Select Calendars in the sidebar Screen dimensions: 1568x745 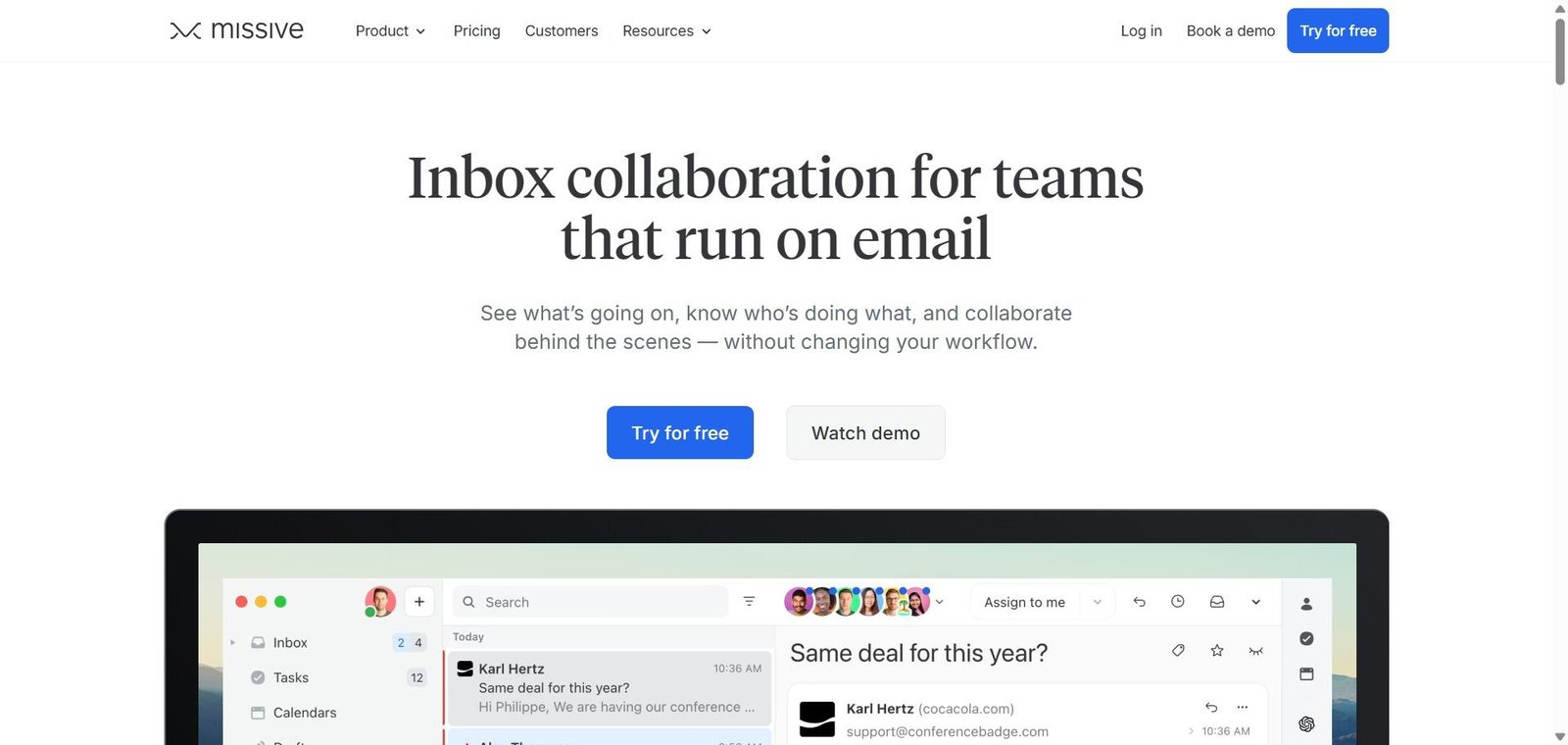click(305, 713)
